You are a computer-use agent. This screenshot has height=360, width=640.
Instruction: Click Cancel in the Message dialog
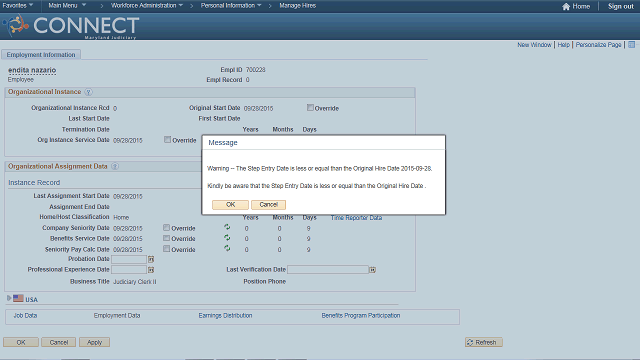click(269, 204)
